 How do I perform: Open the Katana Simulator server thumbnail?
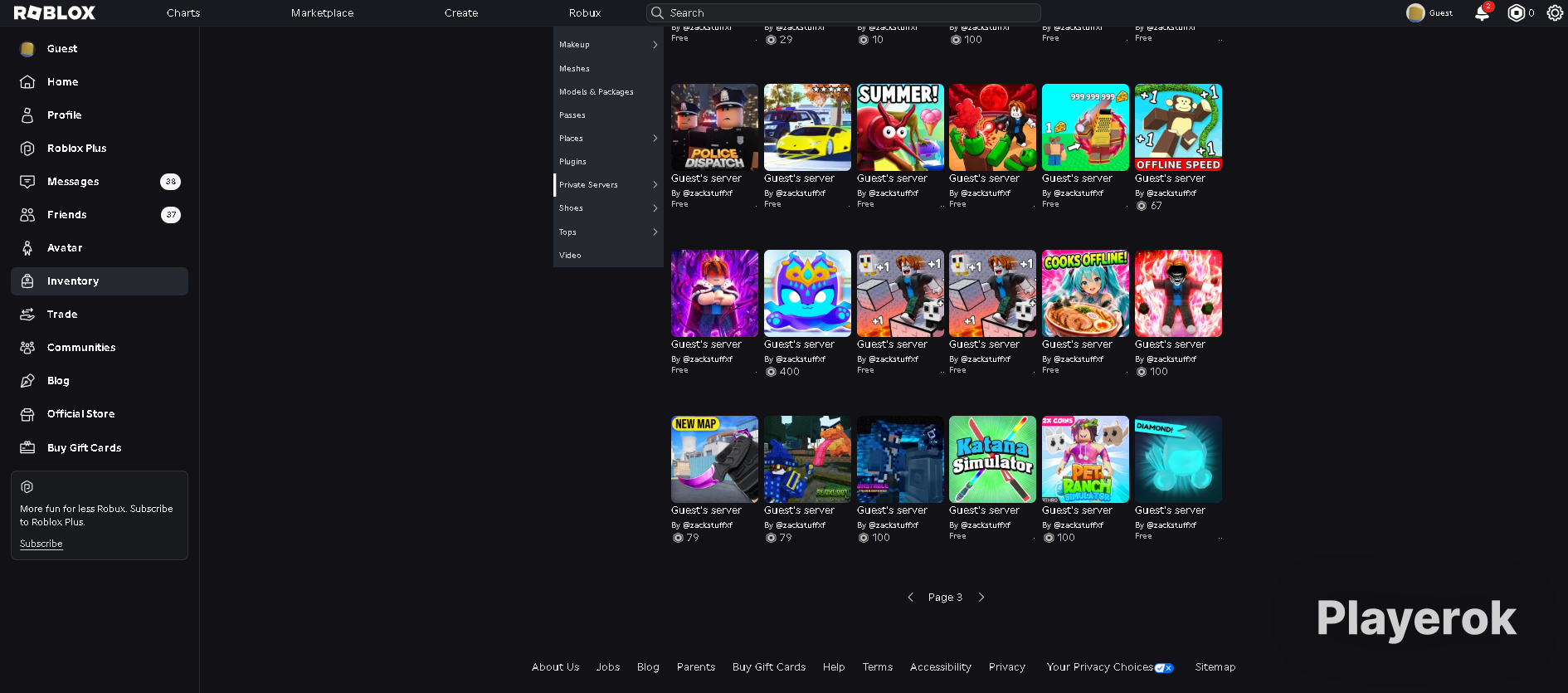tap(992, 459)
